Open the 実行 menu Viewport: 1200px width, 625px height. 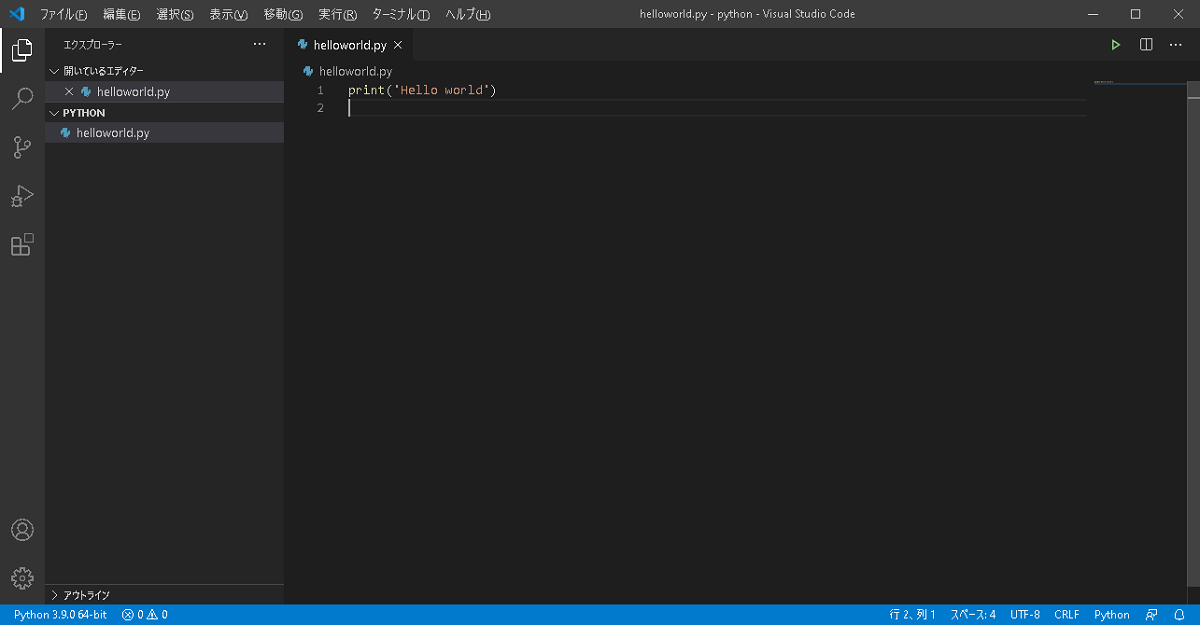coord(336,14)
